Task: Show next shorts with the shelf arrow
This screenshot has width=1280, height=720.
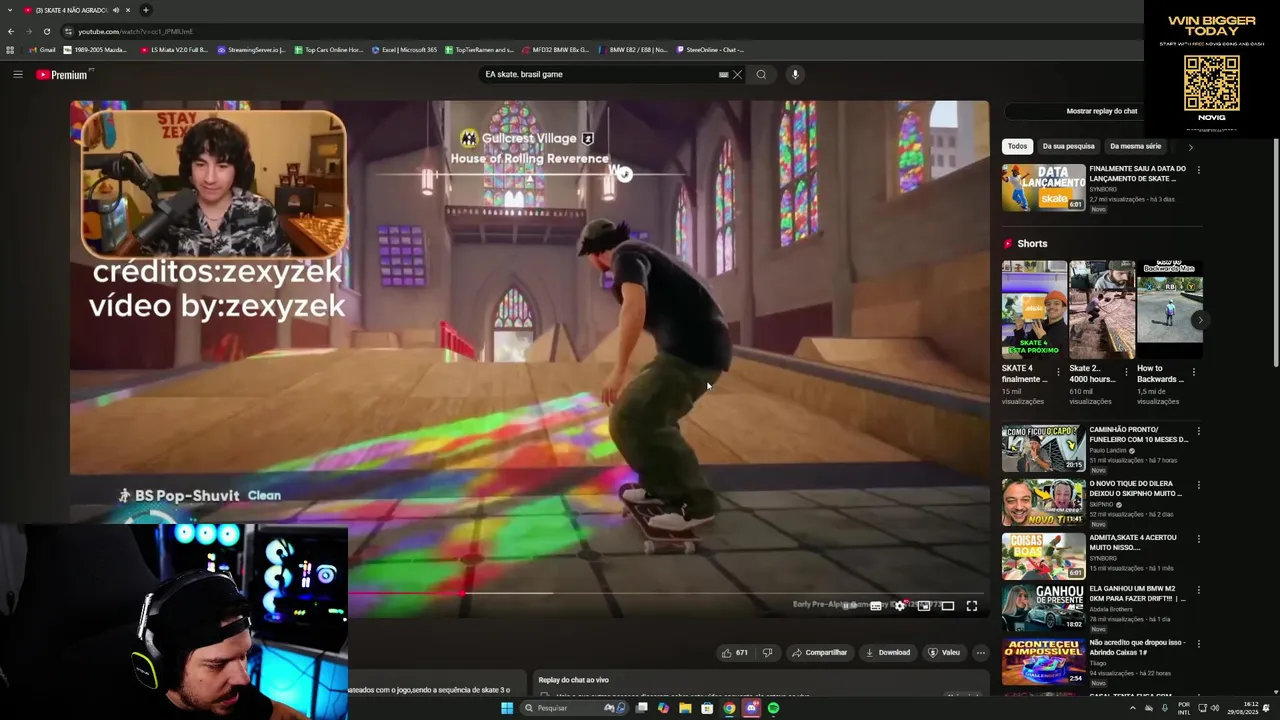Action: [1199, 320]
